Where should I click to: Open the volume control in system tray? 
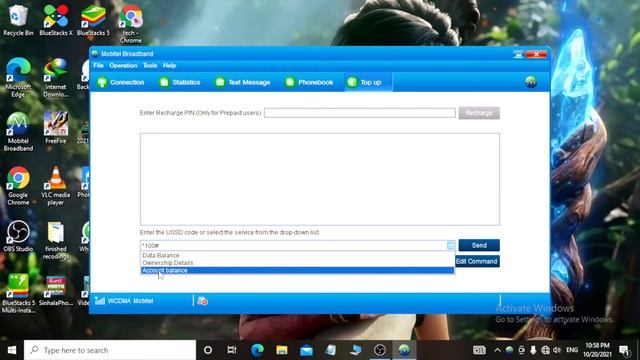pyautogui.click(x=557, y=350)
